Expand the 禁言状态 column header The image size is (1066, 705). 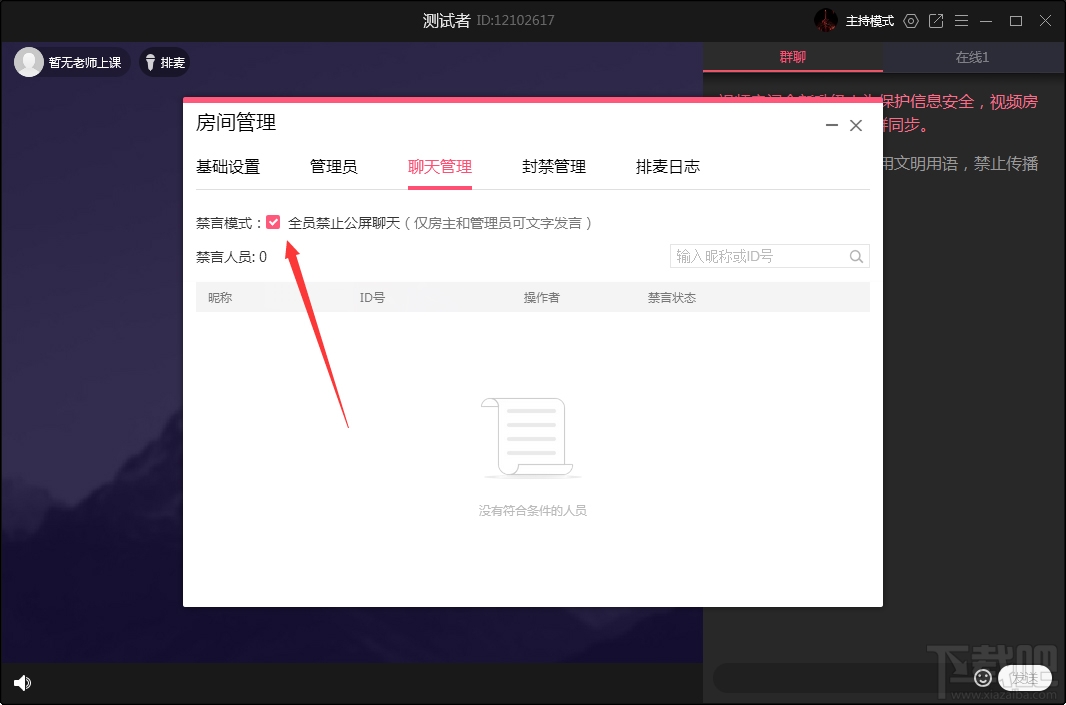coord(671,297)
